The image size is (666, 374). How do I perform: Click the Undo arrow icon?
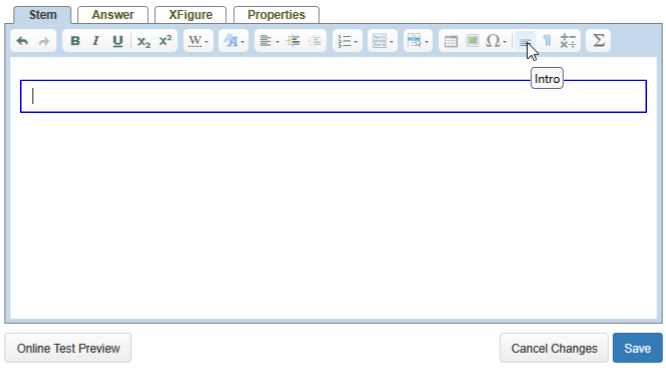click(x=22, y=41)
